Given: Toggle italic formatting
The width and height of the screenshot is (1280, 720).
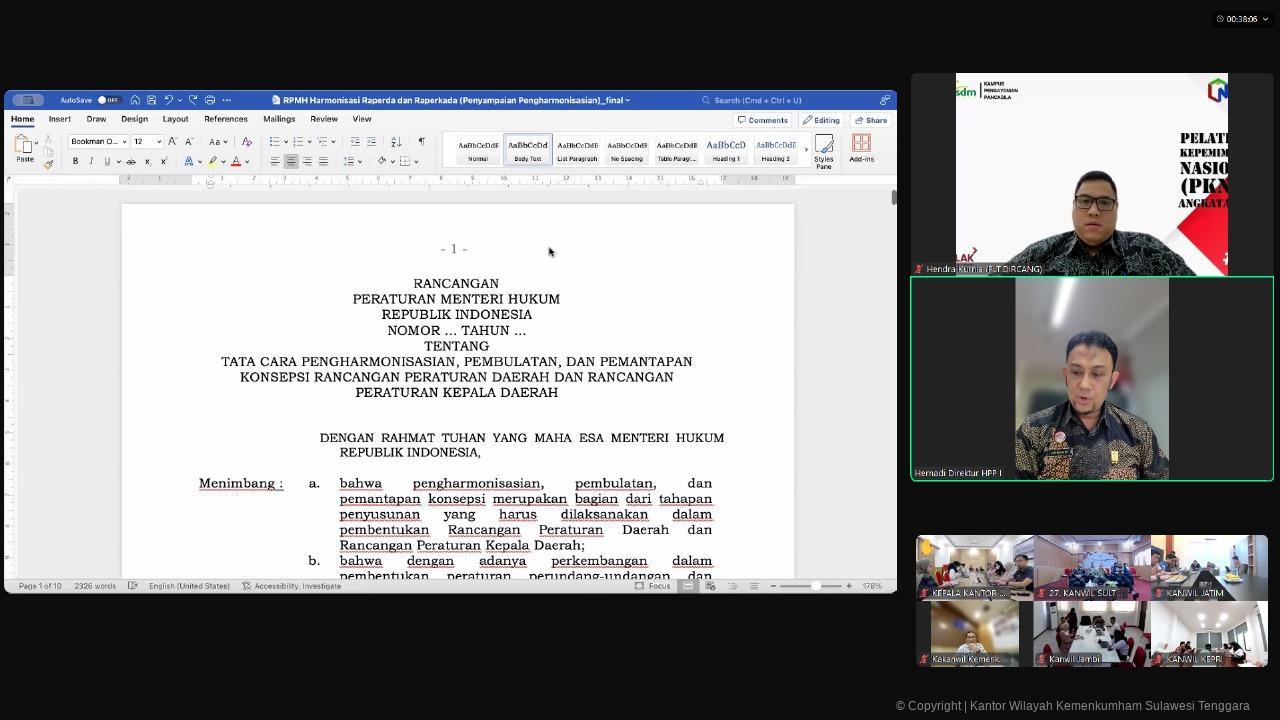Looking at the screenshot, I should click(x=91, y=161).
